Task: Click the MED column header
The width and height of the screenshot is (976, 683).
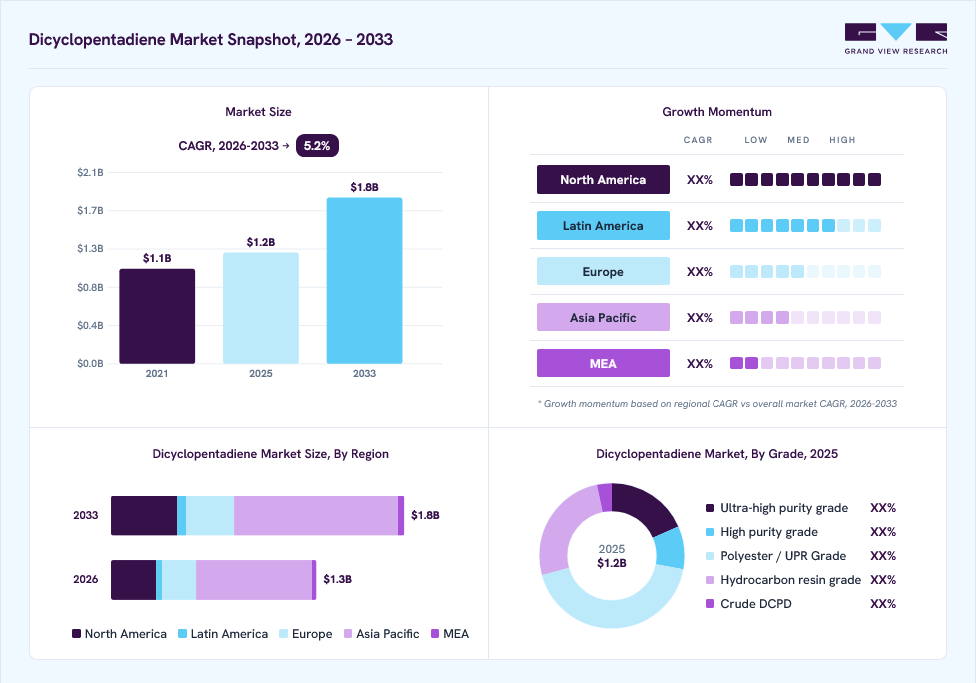Action: tap(798, 140)
